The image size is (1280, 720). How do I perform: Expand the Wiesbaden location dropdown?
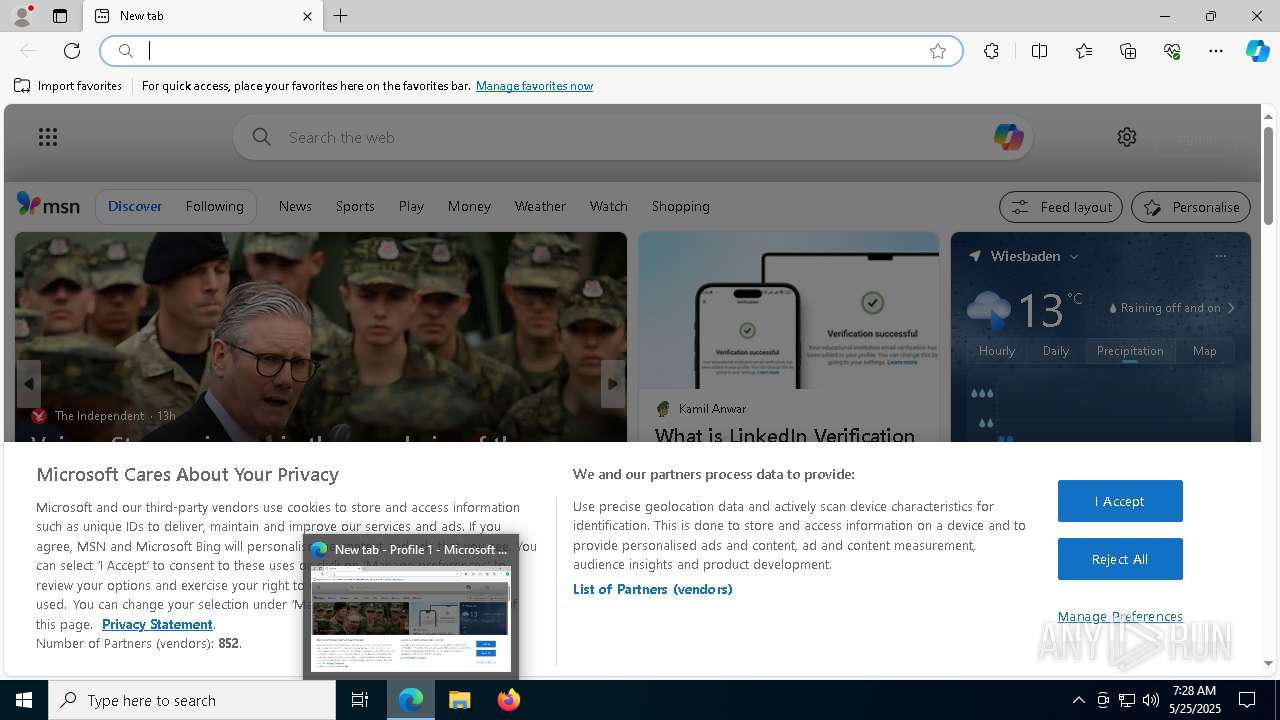pos(1074,256)
